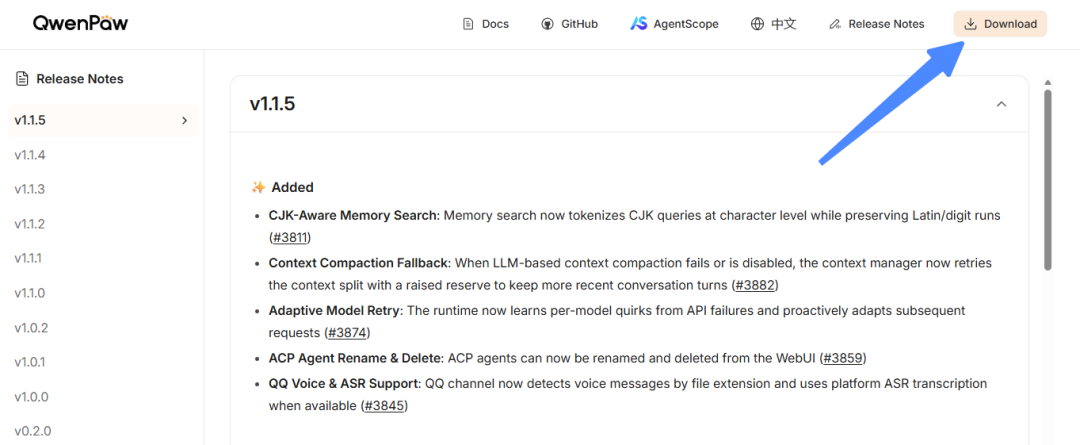Go to v1.0.0 in the version list
The height and width of the screenshot is (445, 1080).
click(31, 397)
